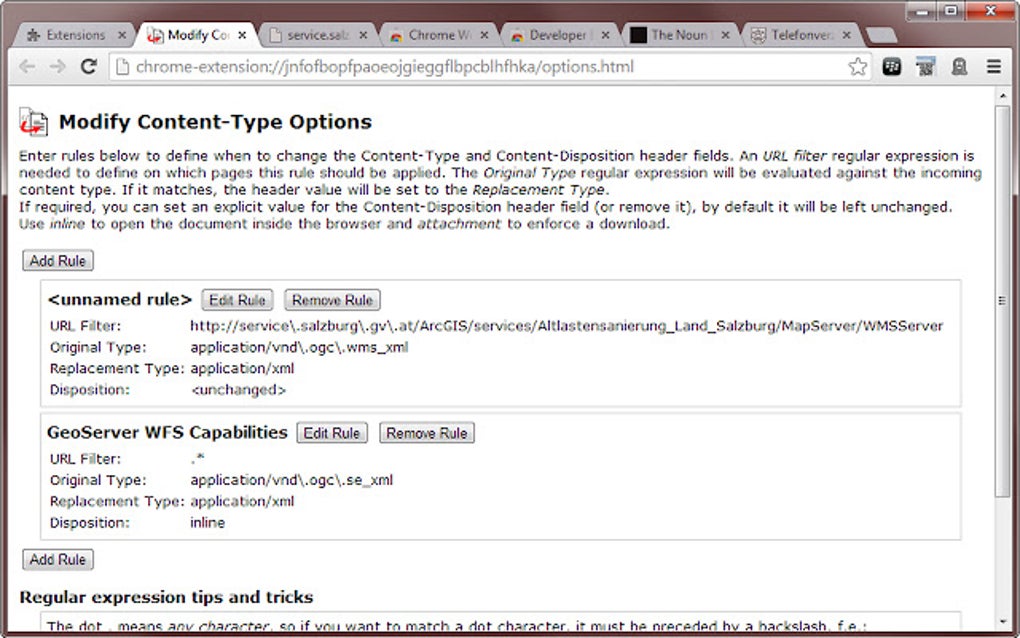Open the QR code extension icon
The height and width of the screenshot is (638, 1020).
click(x=925, y=66)
